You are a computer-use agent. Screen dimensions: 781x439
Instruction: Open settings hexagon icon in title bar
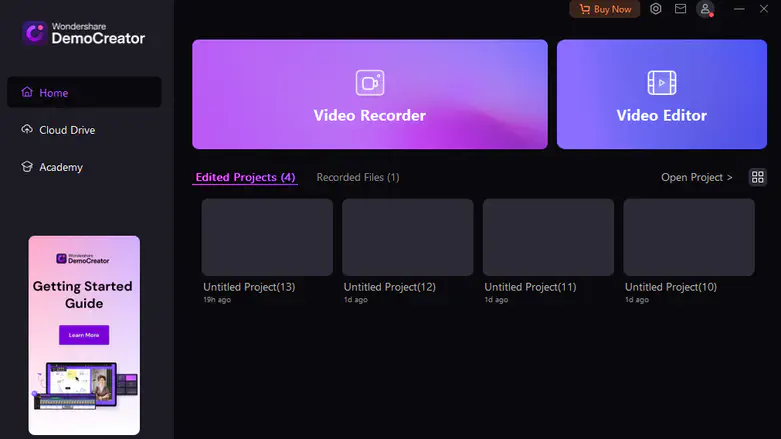pos(655,8)
